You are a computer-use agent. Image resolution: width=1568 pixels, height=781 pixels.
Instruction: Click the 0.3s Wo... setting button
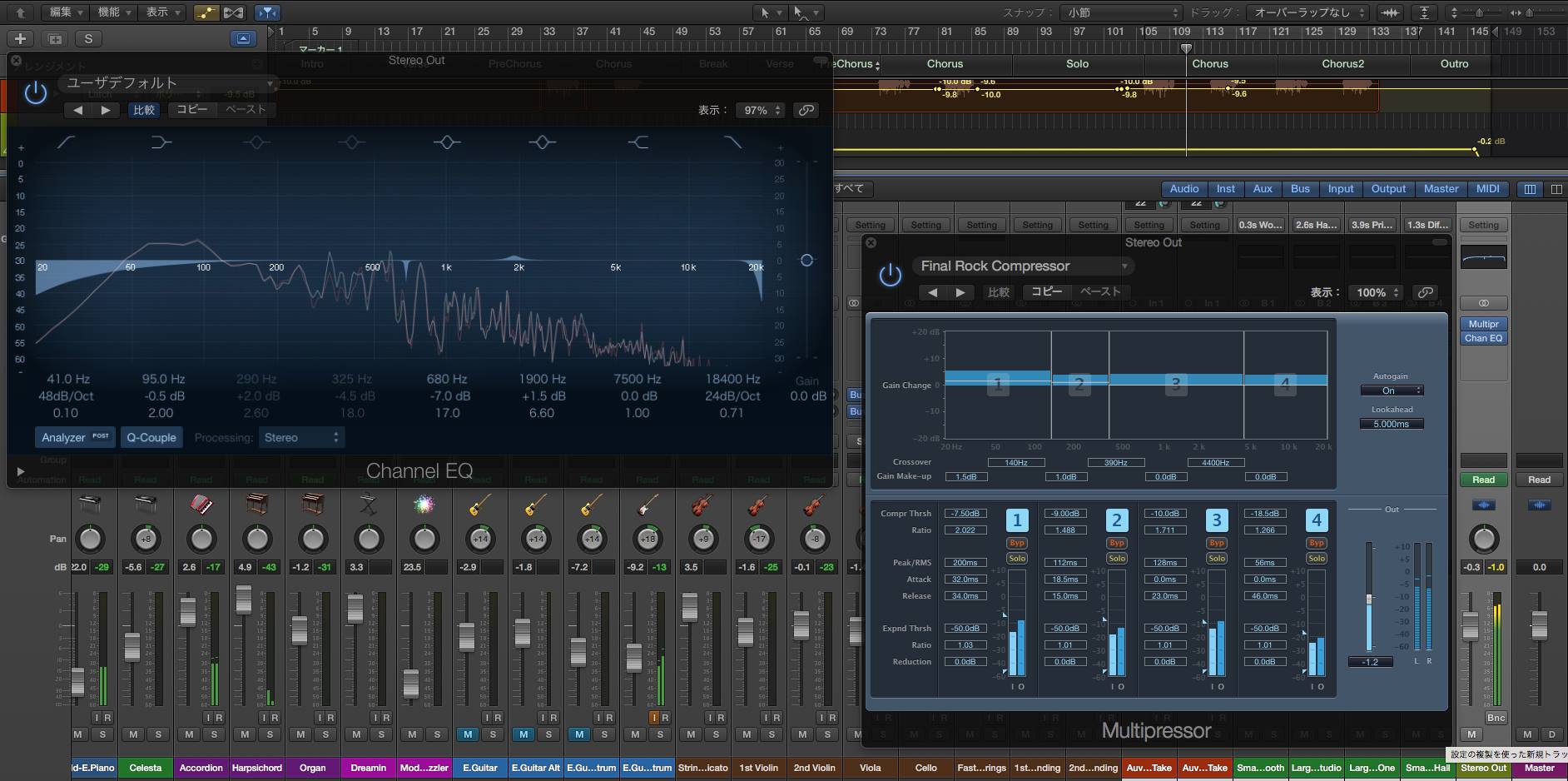pyautogui.click(x=1260, y=225)
